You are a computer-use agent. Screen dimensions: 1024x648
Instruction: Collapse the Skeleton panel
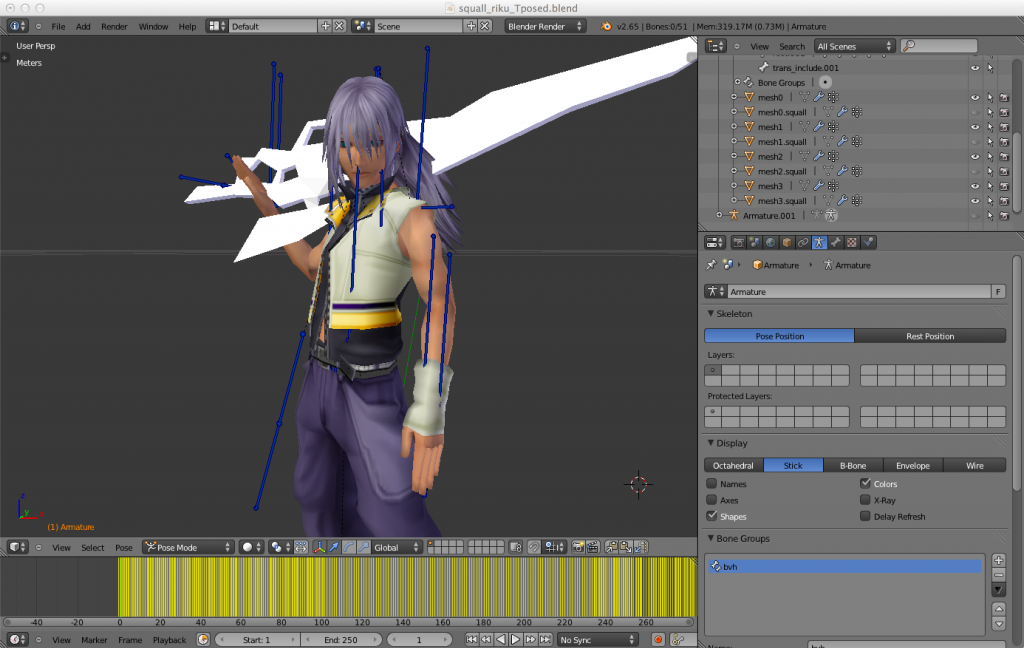coord(711,314)
